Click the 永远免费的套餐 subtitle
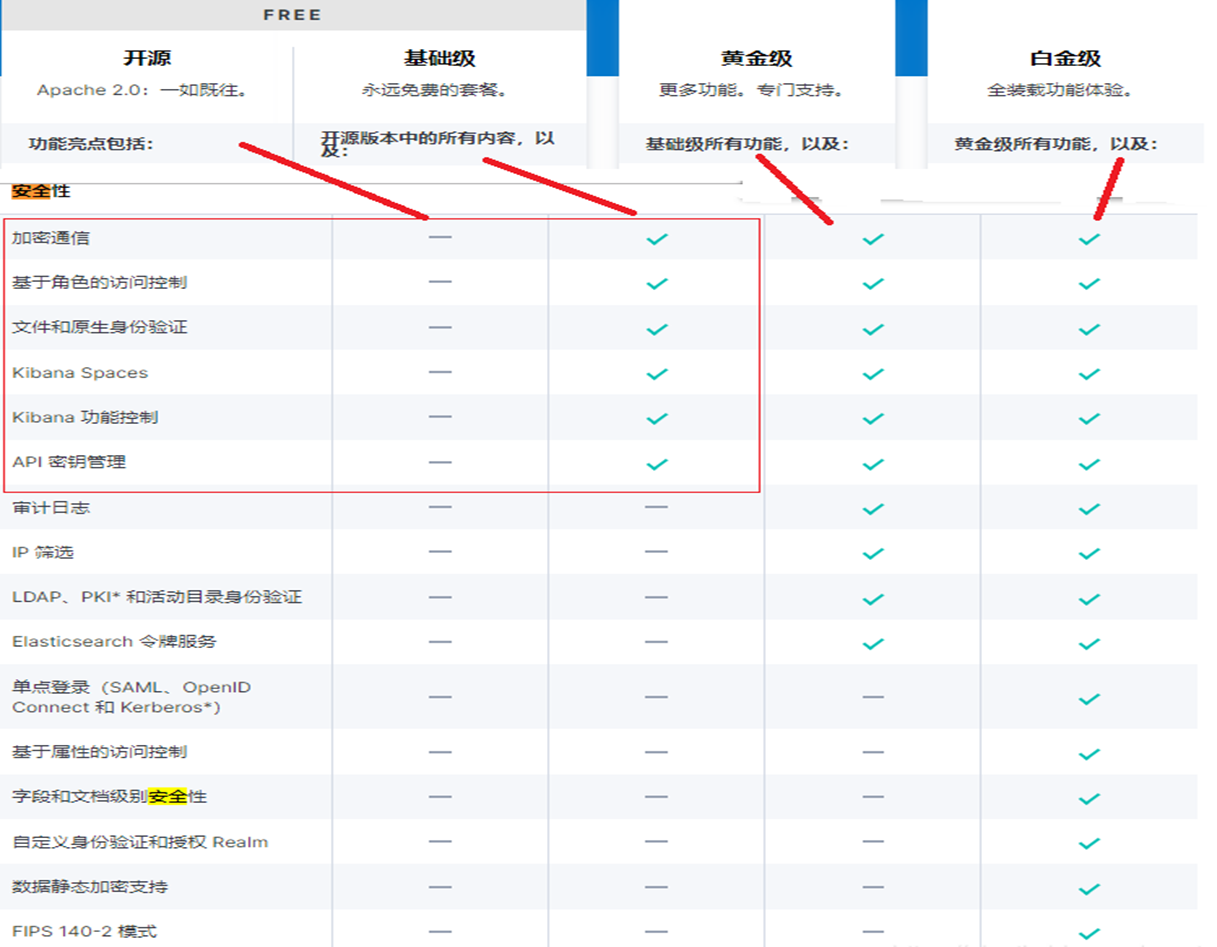The image size is (1217, 947). click(x=435, y=90)
